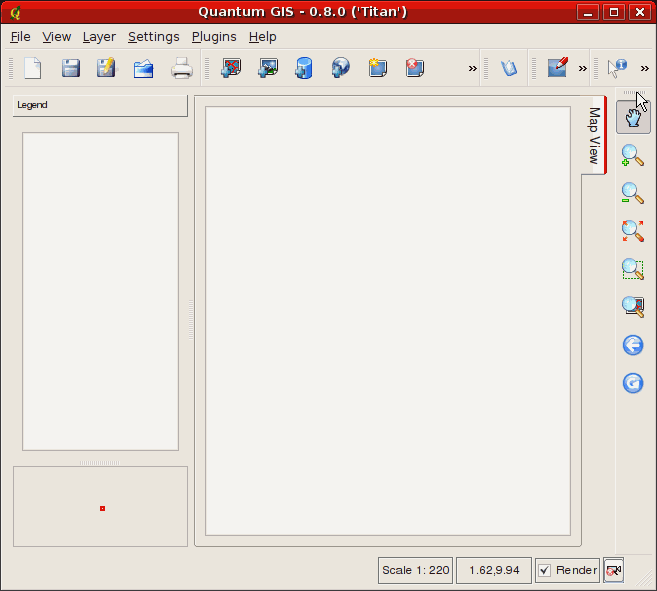
Task: Select the Map View tab
Action: 594,135
